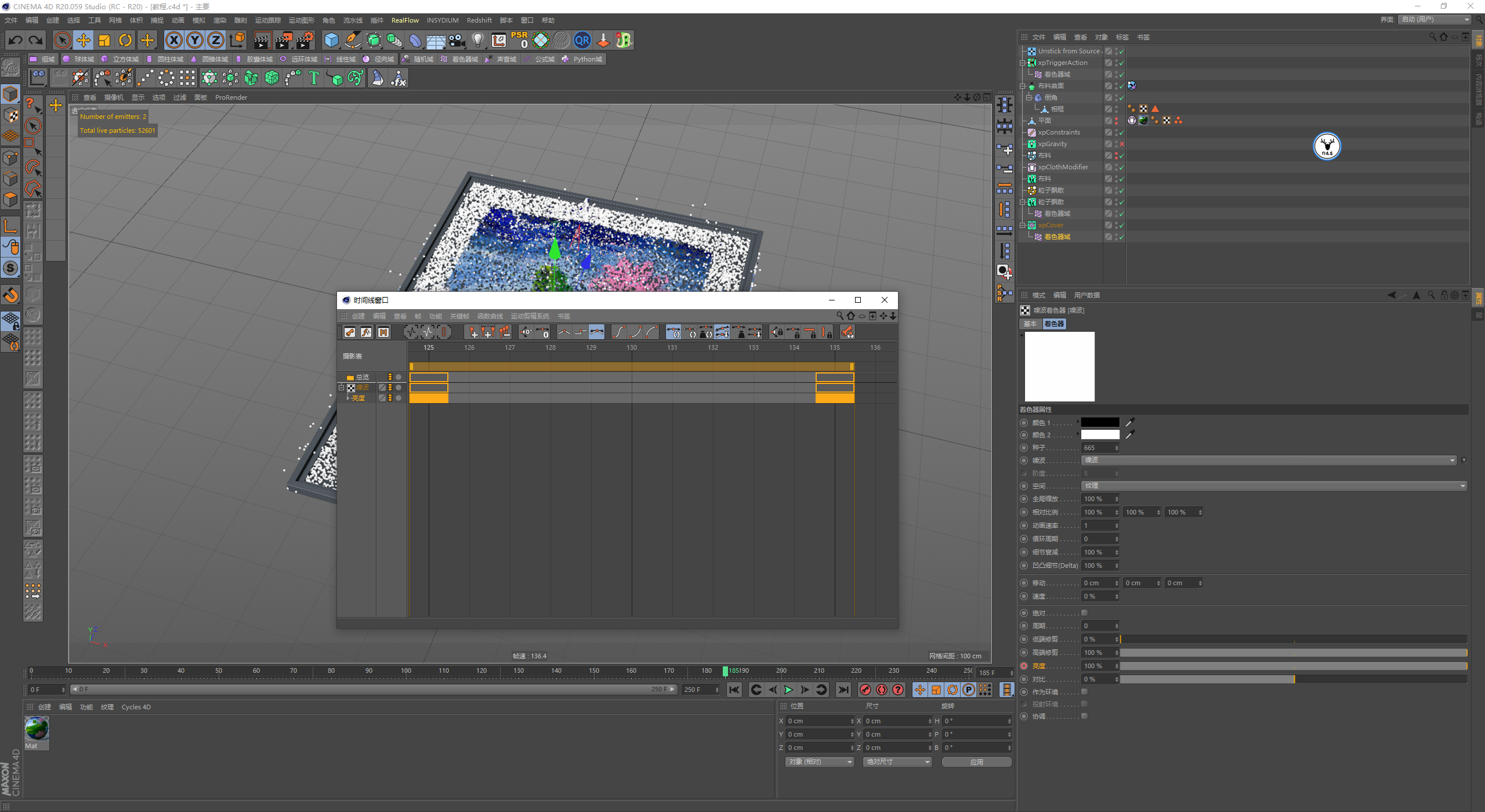
Task: Toggle xpGravity enabled mark in object manager
Action: pos(1122,144)
